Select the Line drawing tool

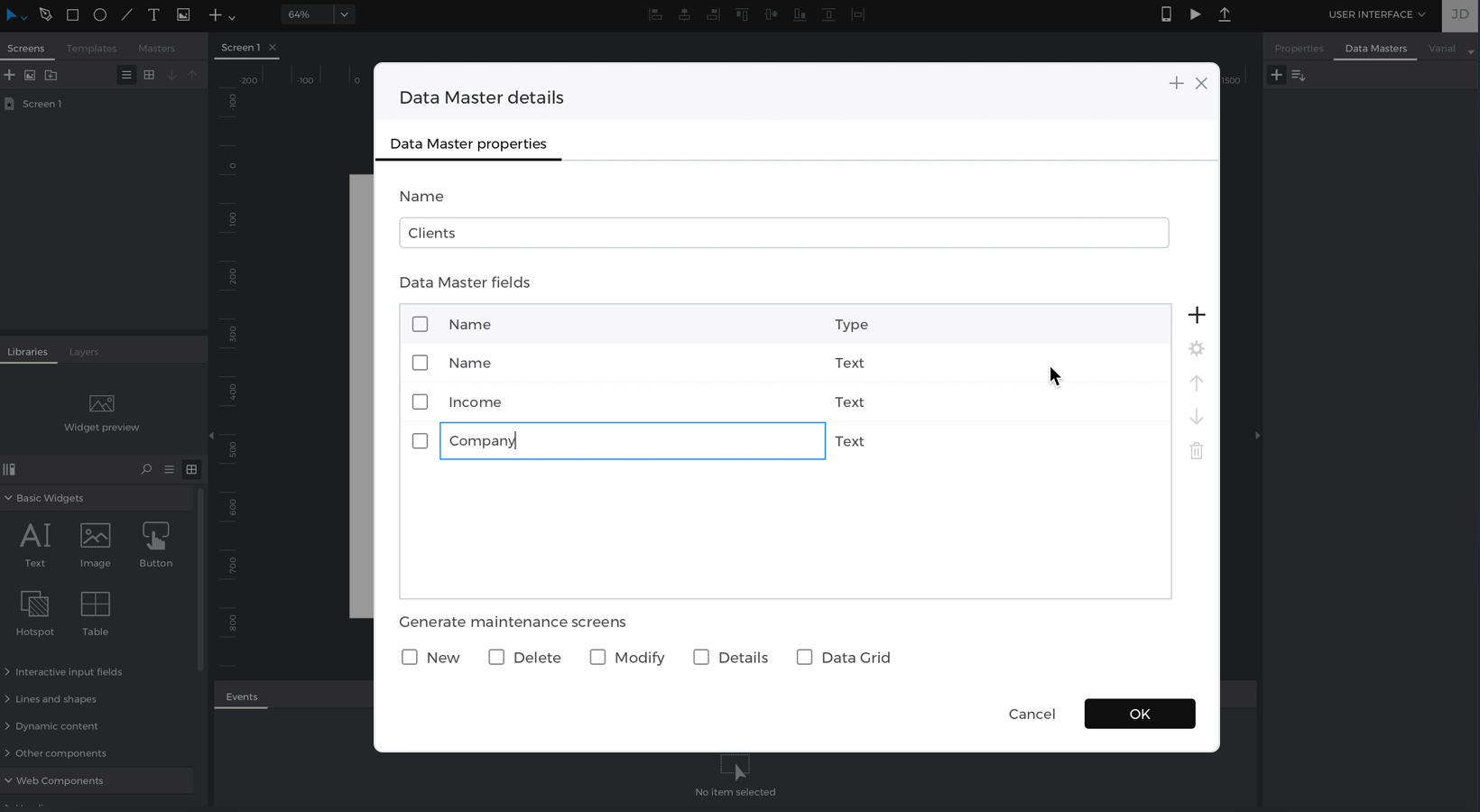126,14
